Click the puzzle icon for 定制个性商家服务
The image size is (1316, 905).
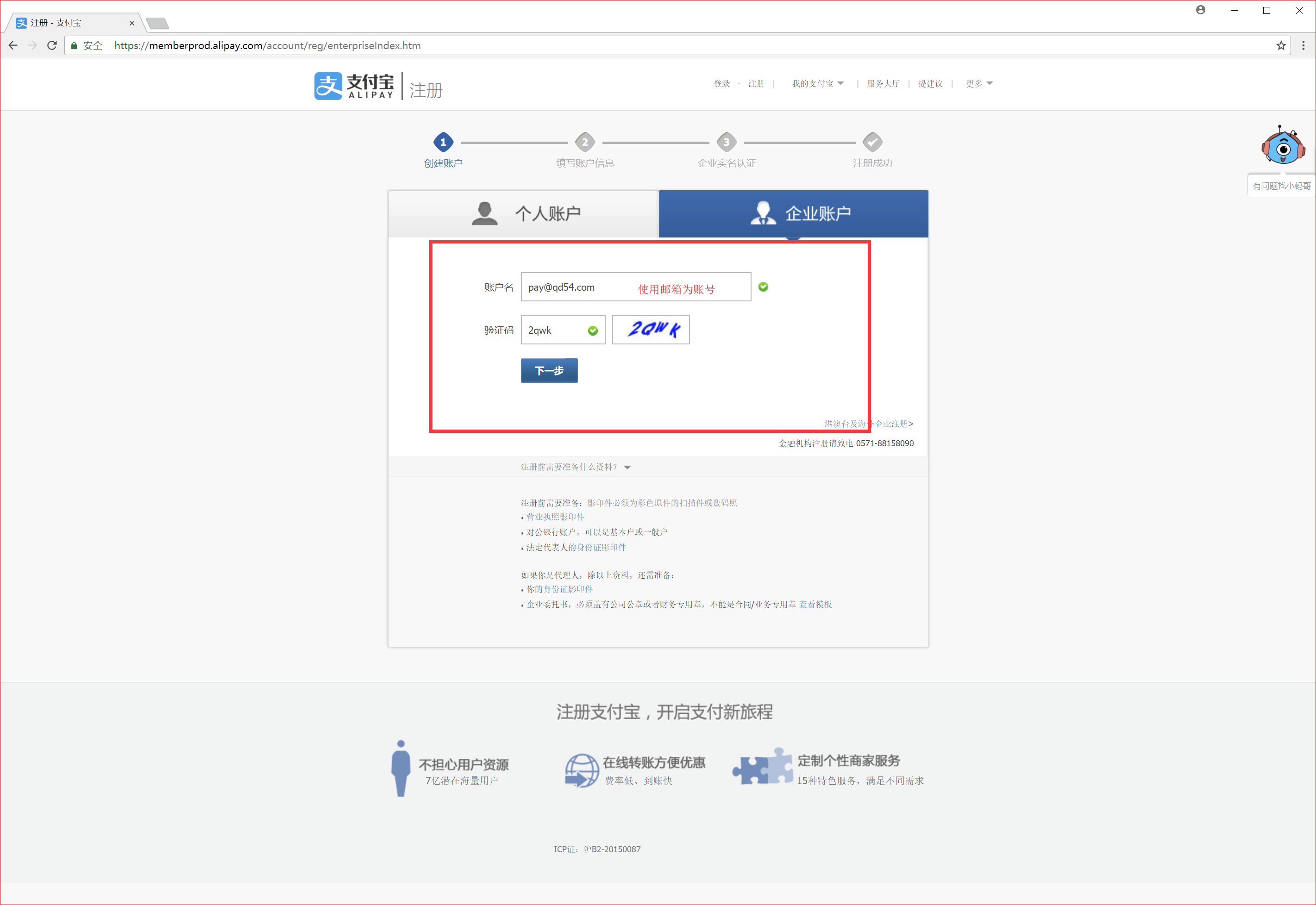coord(762,766)
